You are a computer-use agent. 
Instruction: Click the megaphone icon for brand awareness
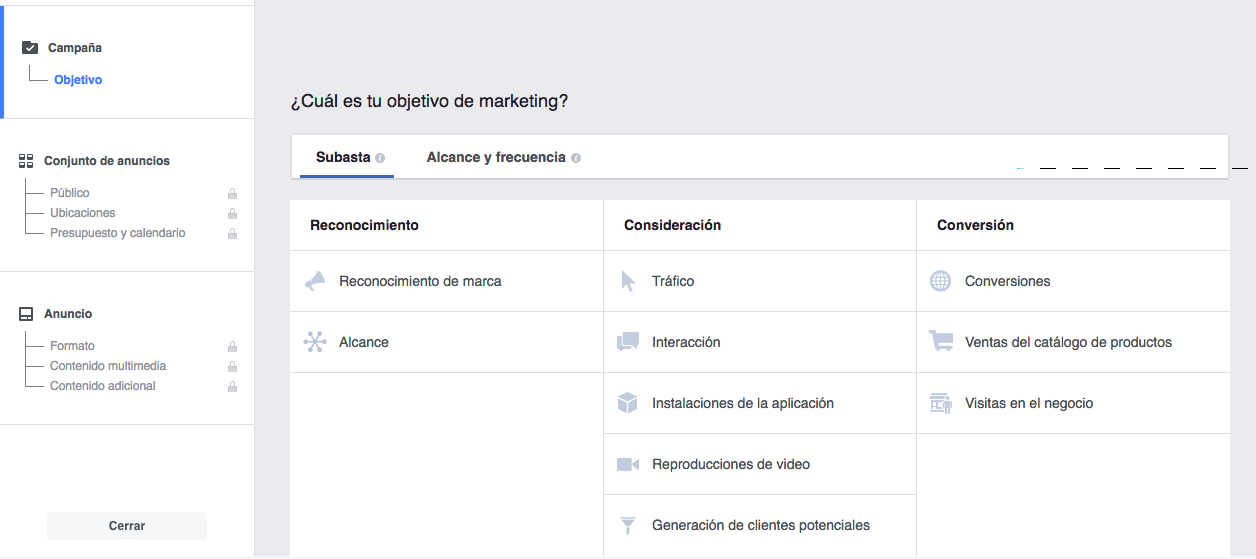coord(315,281)
